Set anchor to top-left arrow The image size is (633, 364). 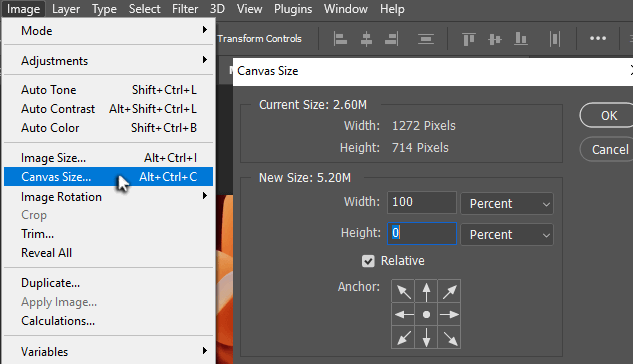click(x=403, y=291)
